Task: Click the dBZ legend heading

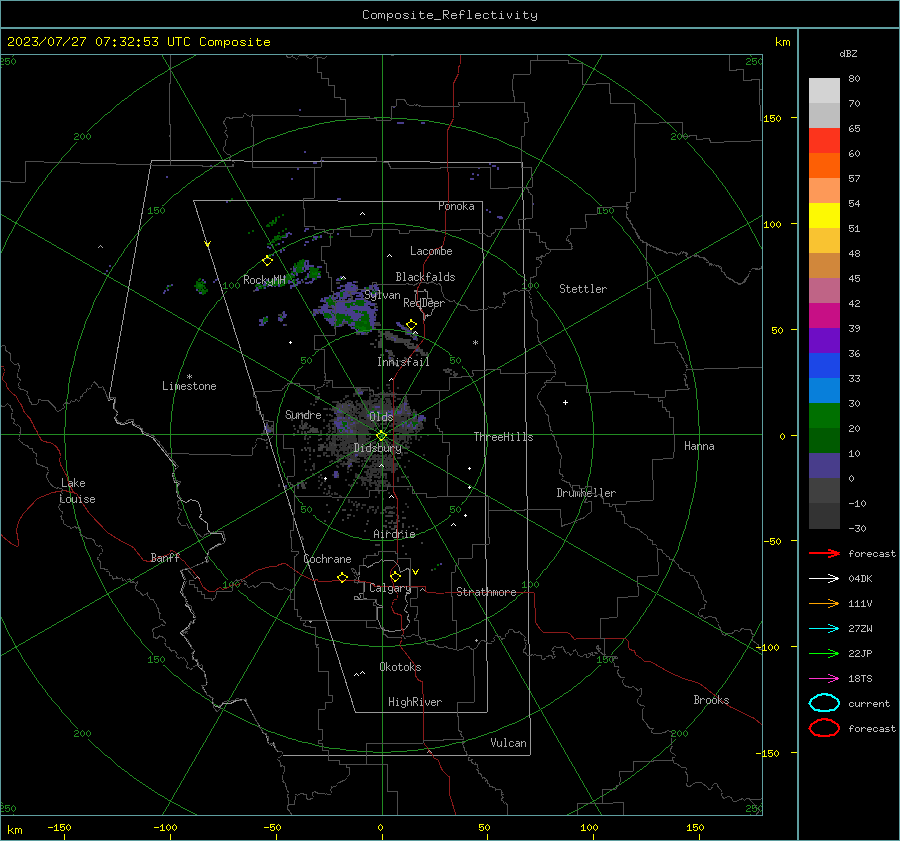Action: coord(848,54)
